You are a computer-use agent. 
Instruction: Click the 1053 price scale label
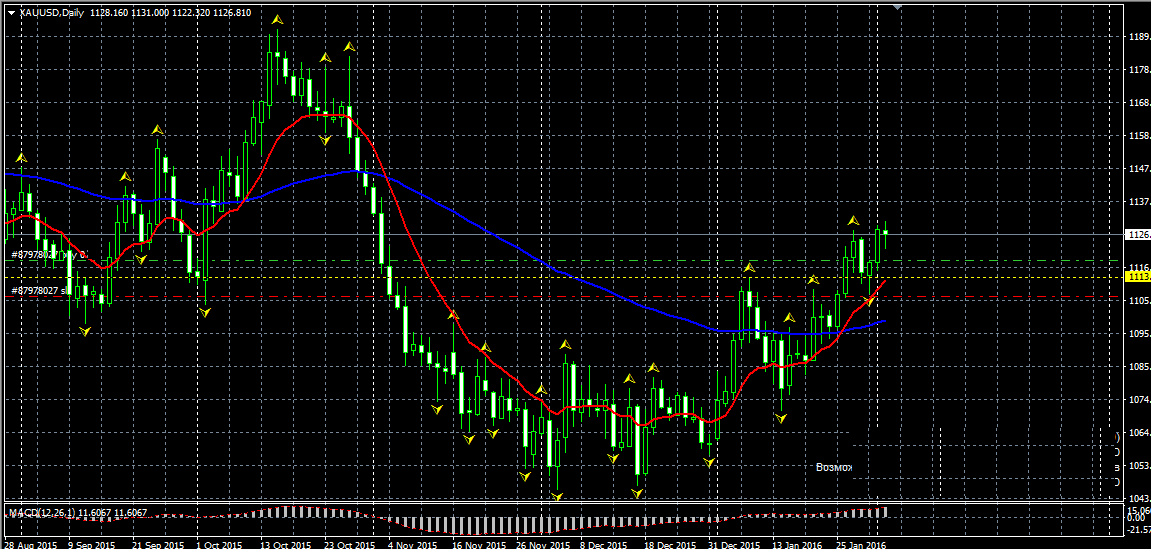pos(1139,466)
